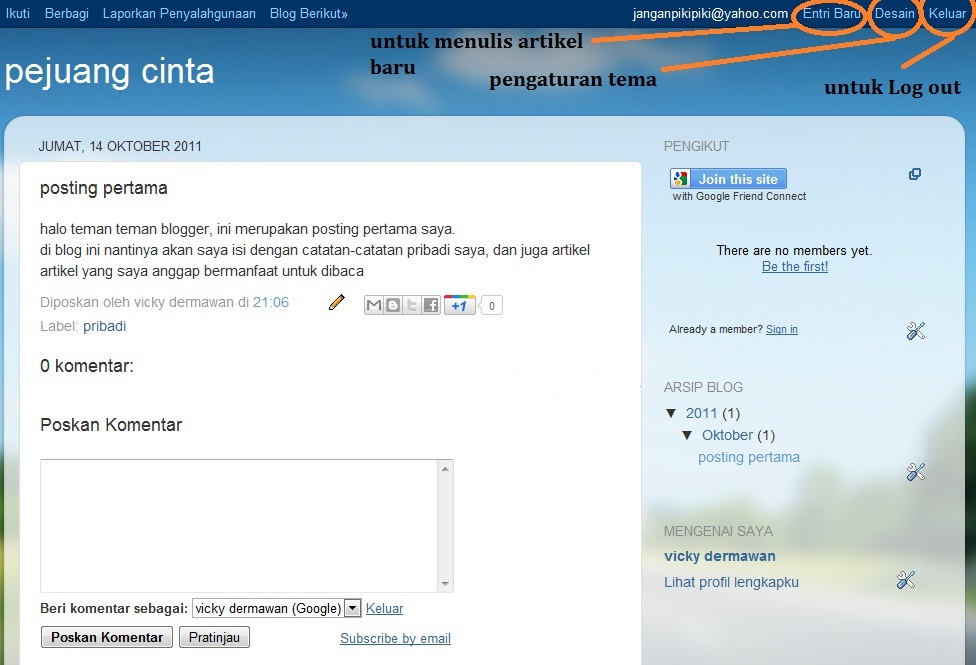Click the ARSIP BLOG widget heading
The width and height of the screenshot is (976, 665).
(703, 387)
